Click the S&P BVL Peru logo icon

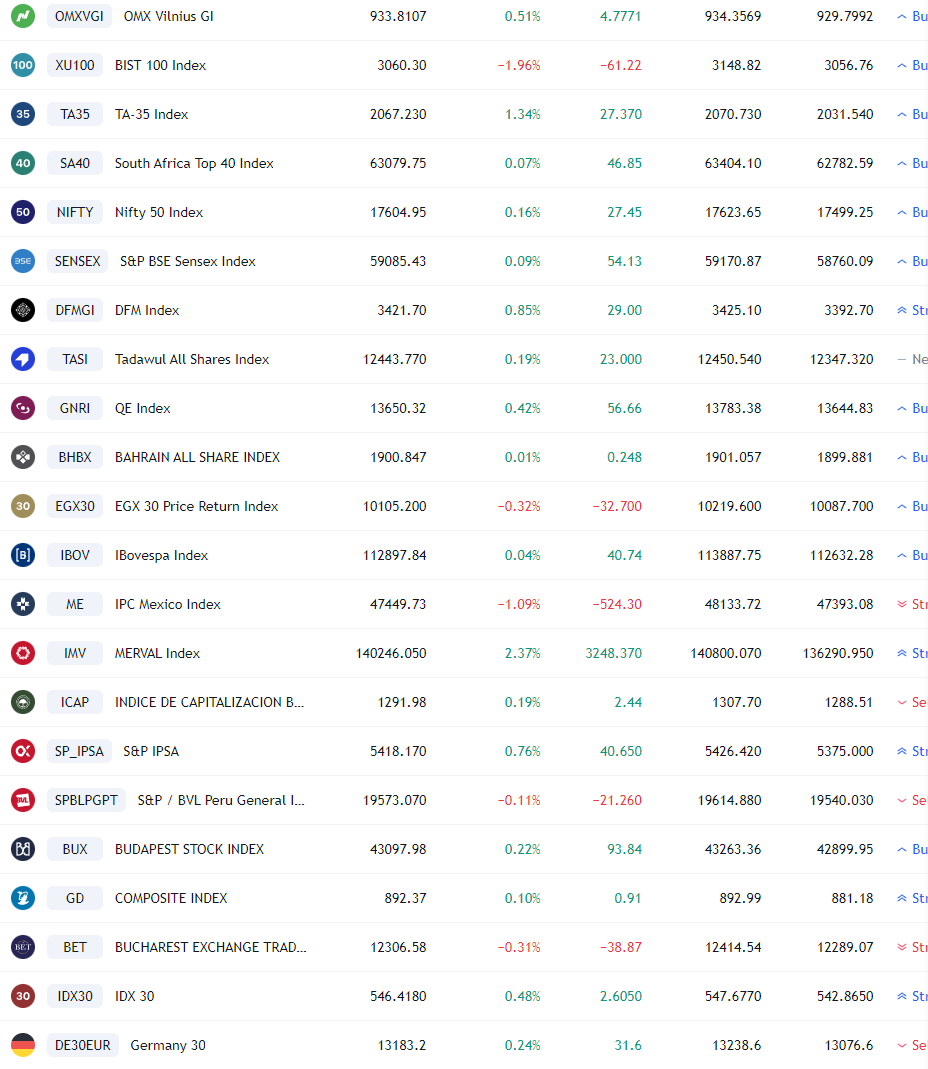click(x=23, y=800)
